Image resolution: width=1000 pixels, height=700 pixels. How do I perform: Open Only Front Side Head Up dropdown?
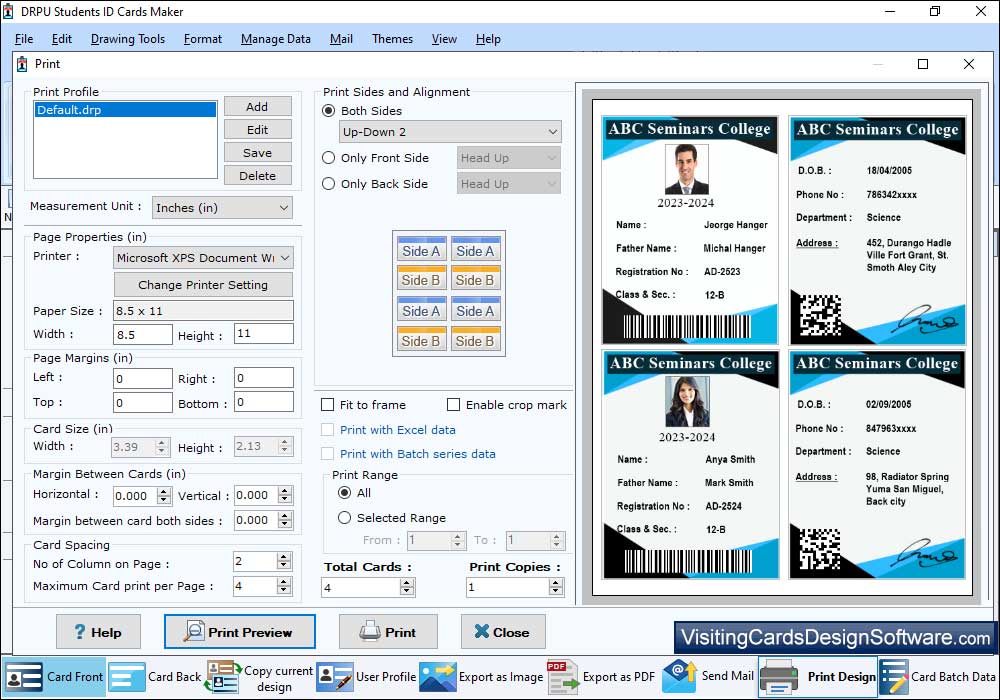509,157
